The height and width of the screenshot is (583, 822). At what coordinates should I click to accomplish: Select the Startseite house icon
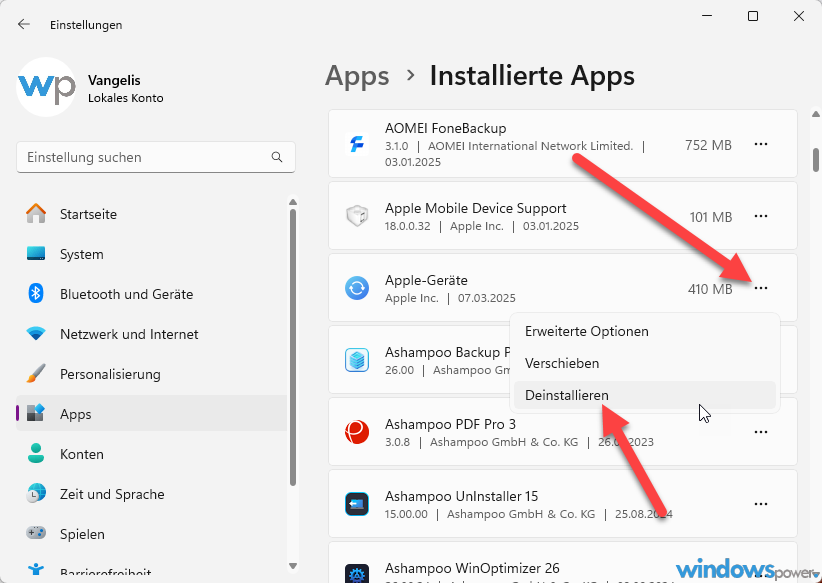coord(36,214)
